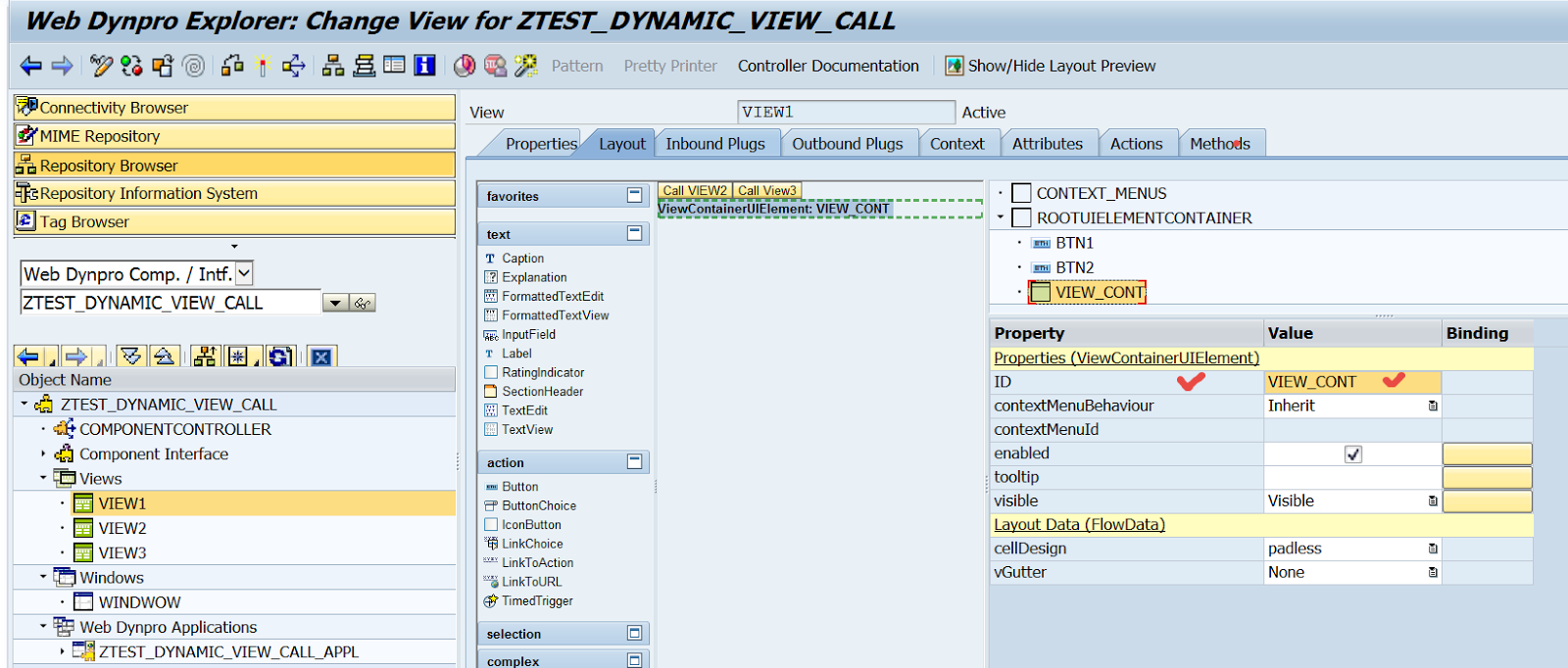Open the Repository Browser button
The image size is (1568, 668).
point(234,166)
